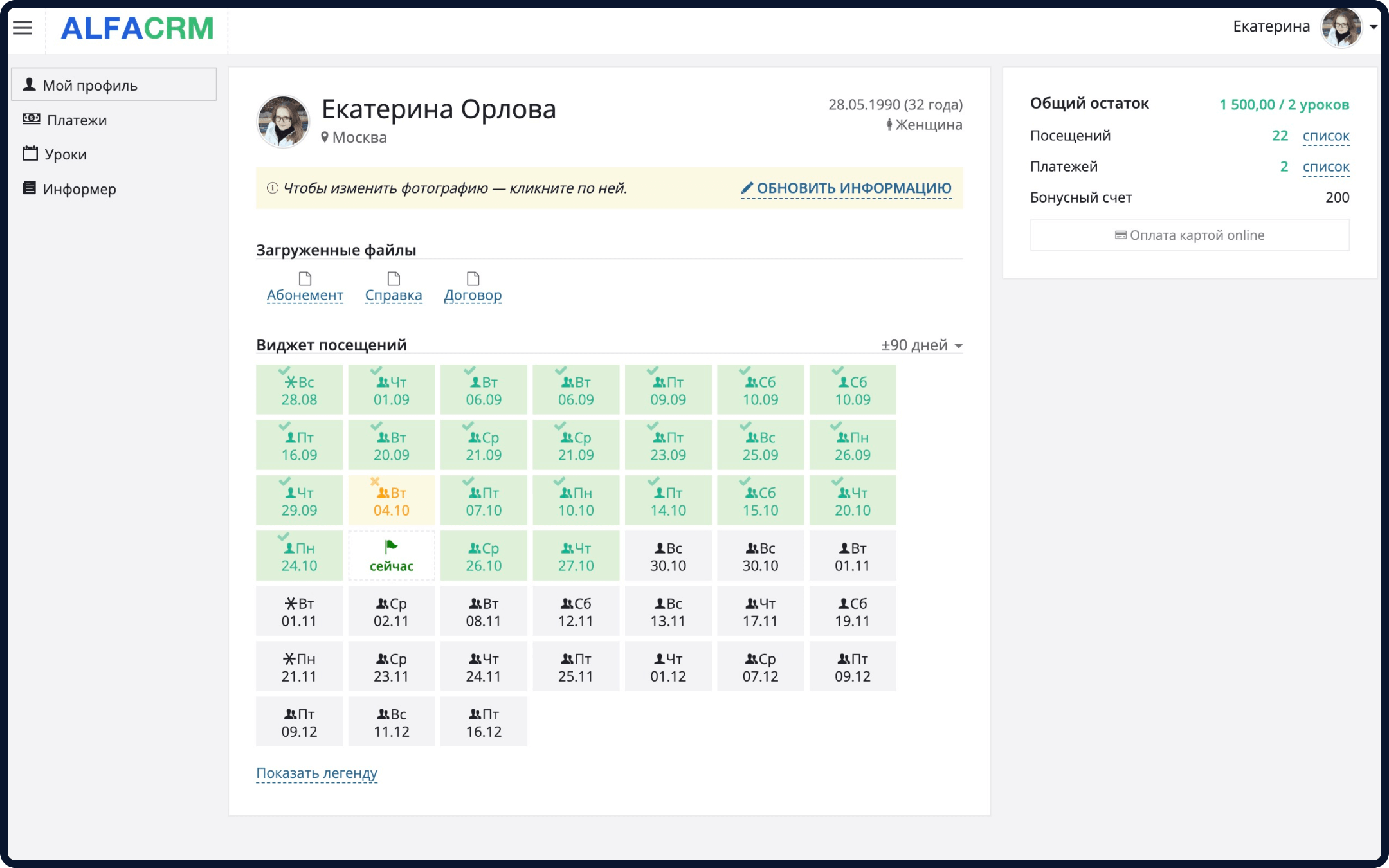Select the Платежи icon in the sidebar

pyautogui.click(x=30, y=119)
